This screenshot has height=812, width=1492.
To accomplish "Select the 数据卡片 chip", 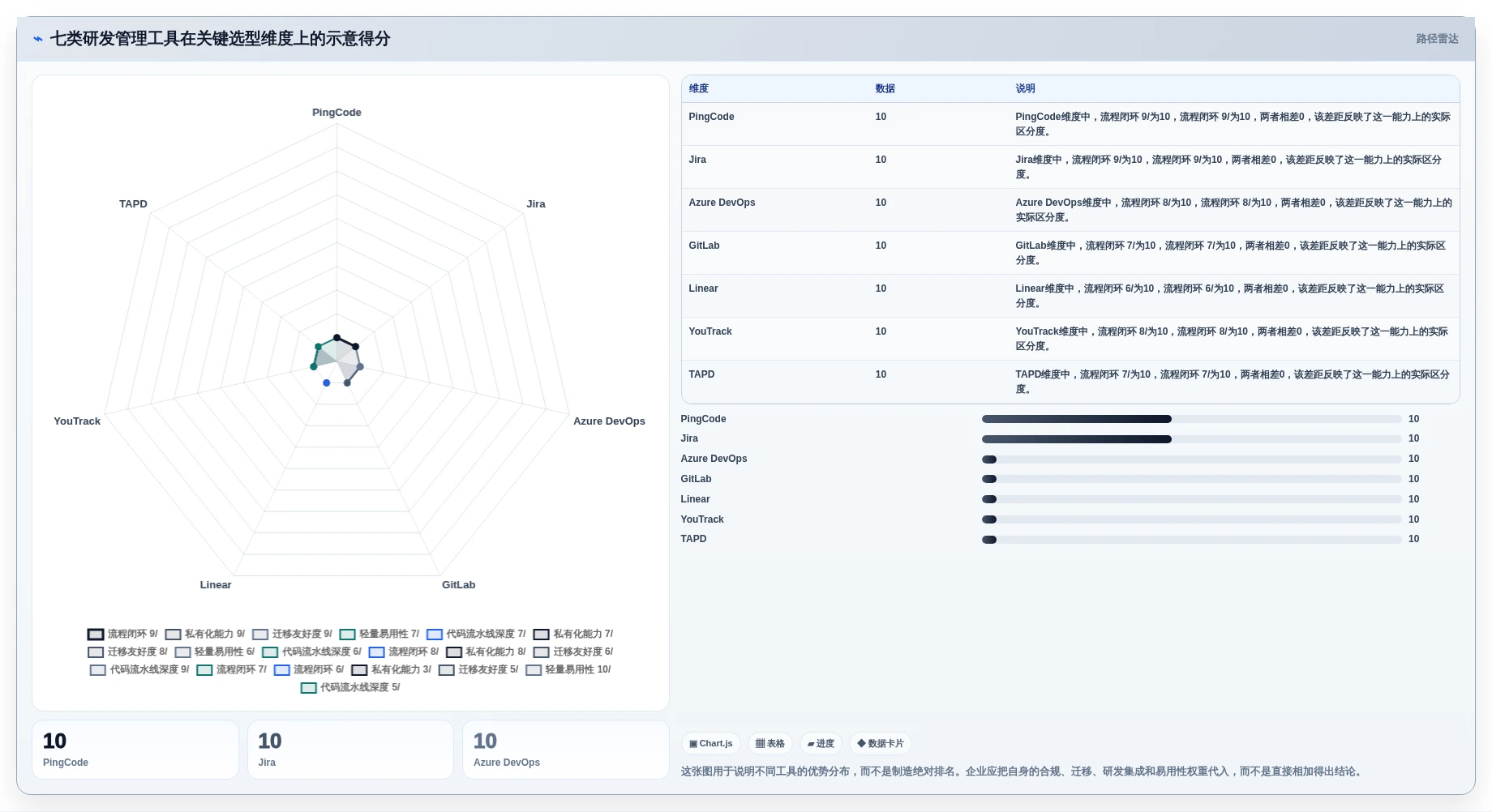I will (x=880, y=743).
